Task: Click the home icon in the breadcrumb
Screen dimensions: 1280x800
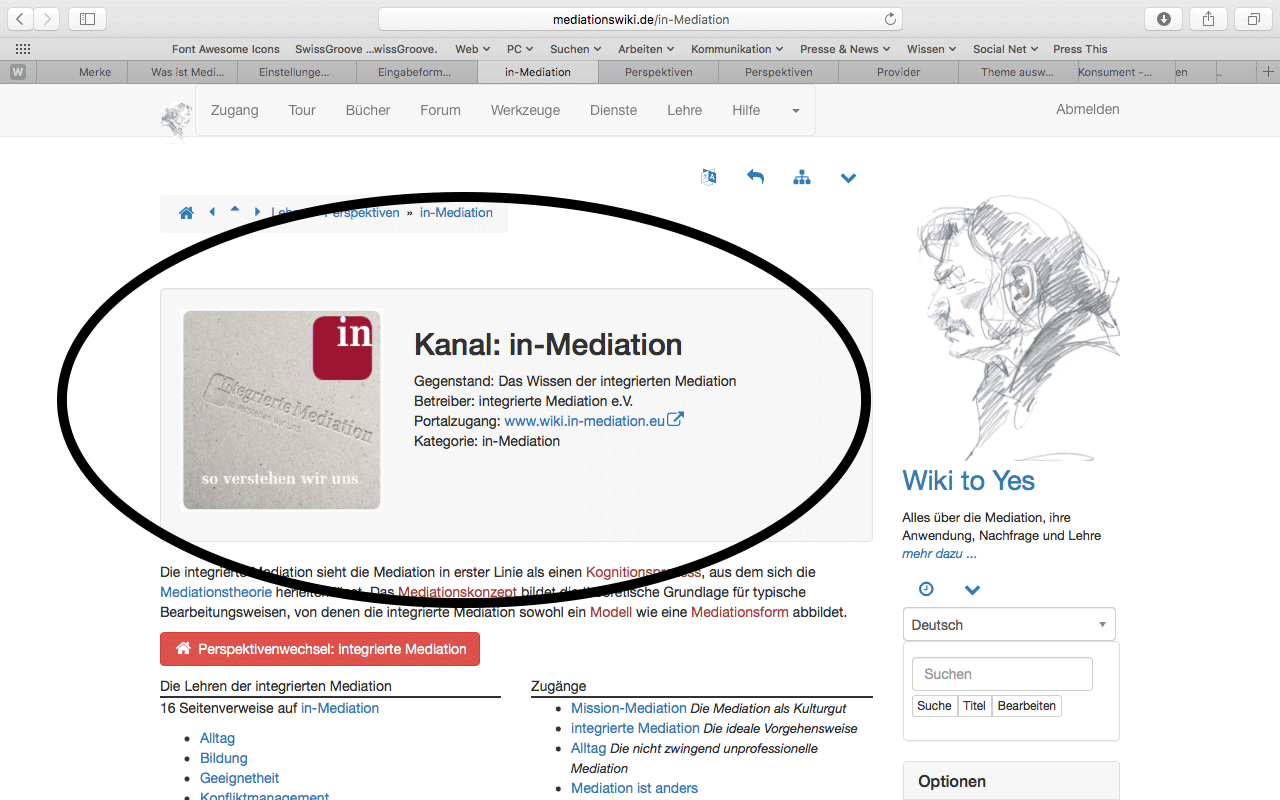Action: (186, 213)
